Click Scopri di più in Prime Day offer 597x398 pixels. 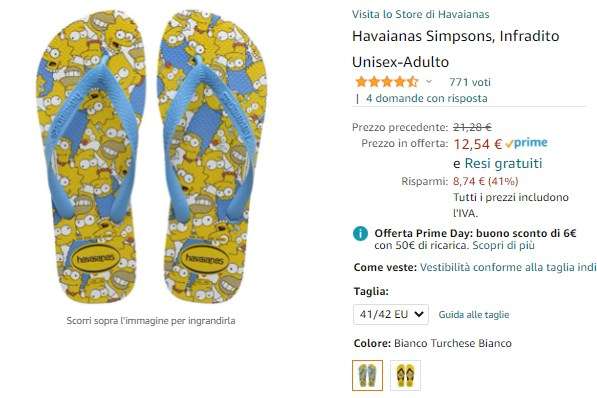(x=503, y=245)
